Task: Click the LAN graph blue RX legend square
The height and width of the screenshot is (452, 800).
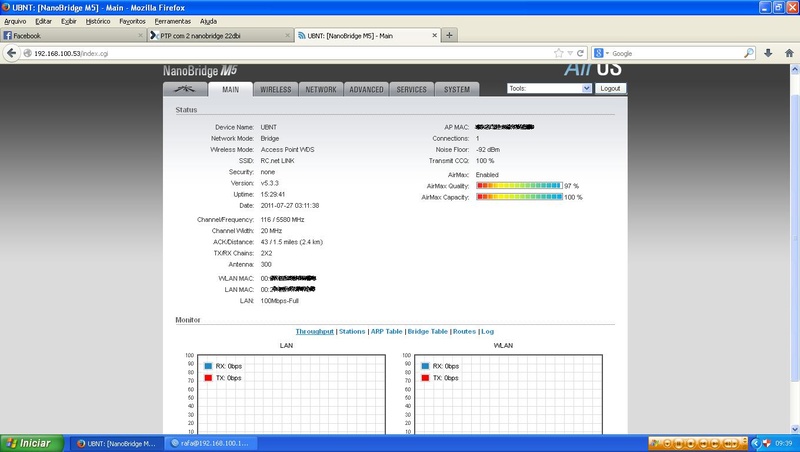Action: point(208,366)
